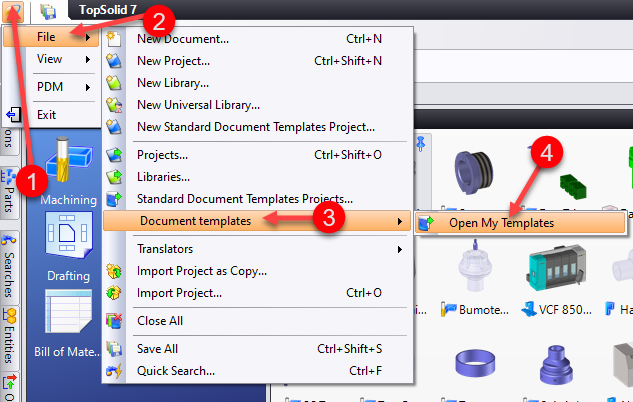Open the Libraries... entry
The height and width of the screenshot is (402, 633).
pyautogui.click(x=163, y=177)
